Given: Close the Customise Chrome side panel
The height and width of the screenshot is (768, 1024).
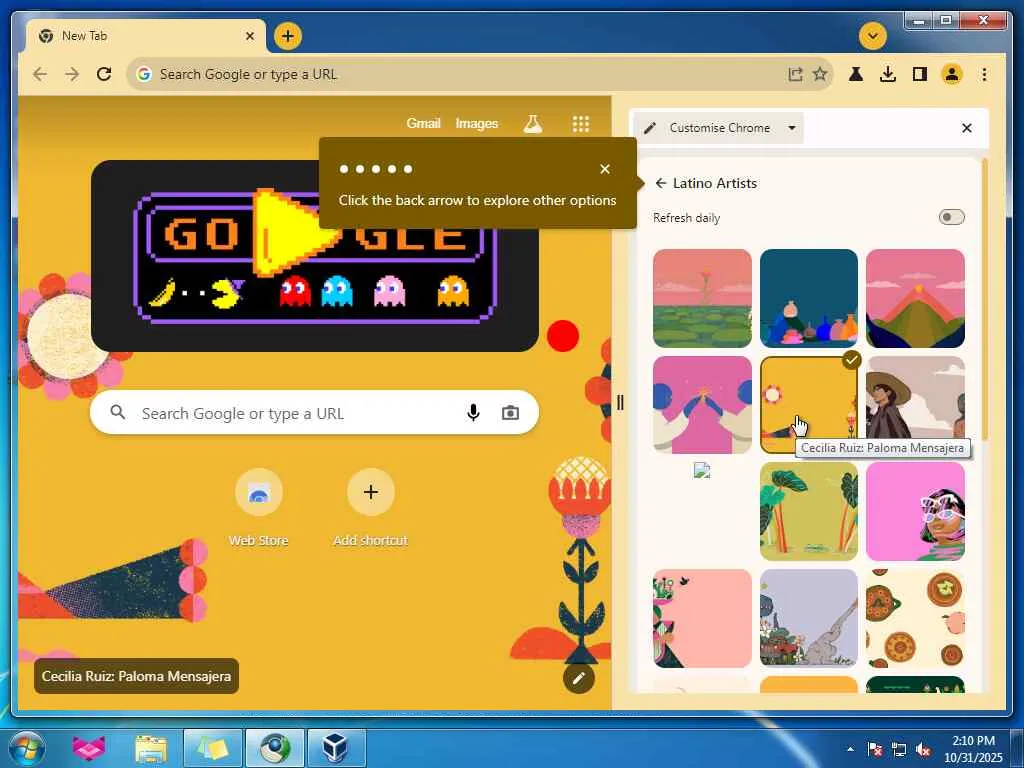Looking at the screenshot, I should (967, 128).
